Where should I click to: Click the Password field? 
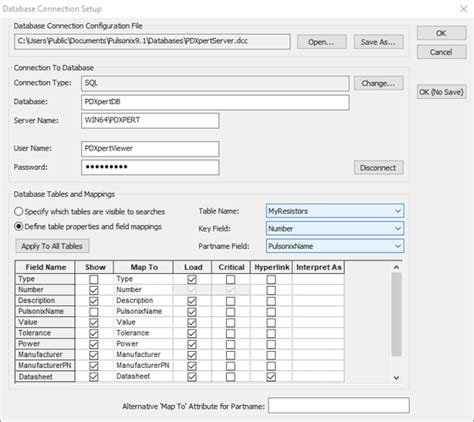[150, 167]
